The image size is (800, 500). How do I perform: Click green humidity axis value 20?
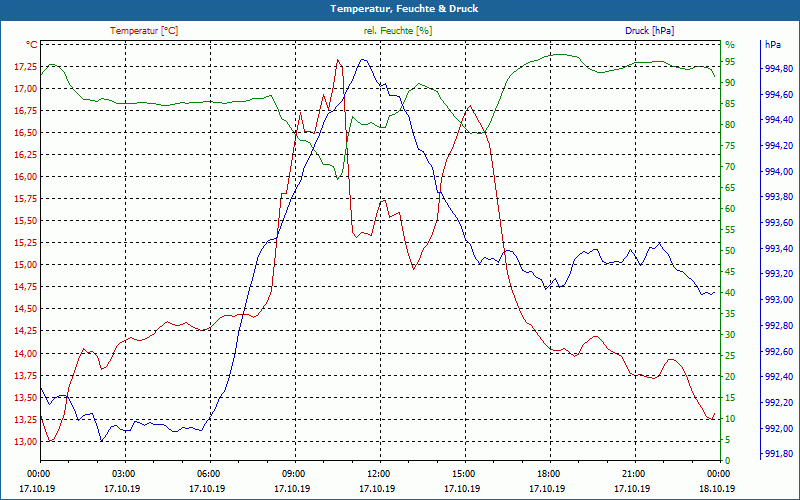[730, 377]
